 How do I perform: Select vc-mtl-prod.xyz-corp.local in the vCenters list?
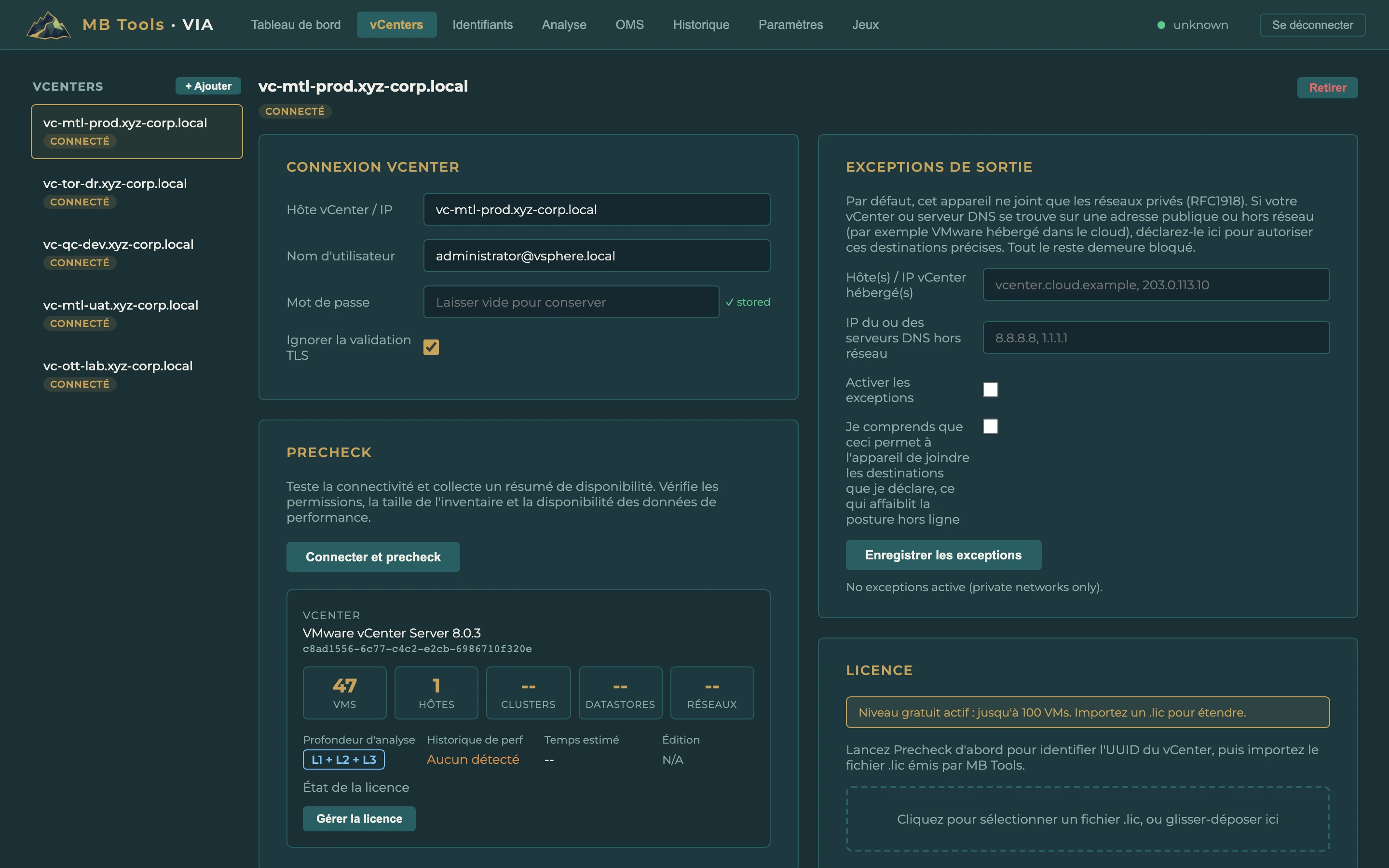click(136, 132)
